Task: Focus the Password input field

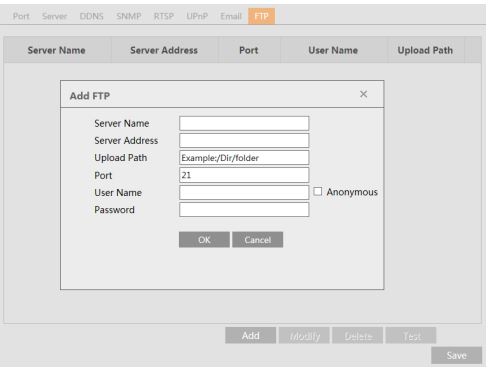Action: [244, 210]
